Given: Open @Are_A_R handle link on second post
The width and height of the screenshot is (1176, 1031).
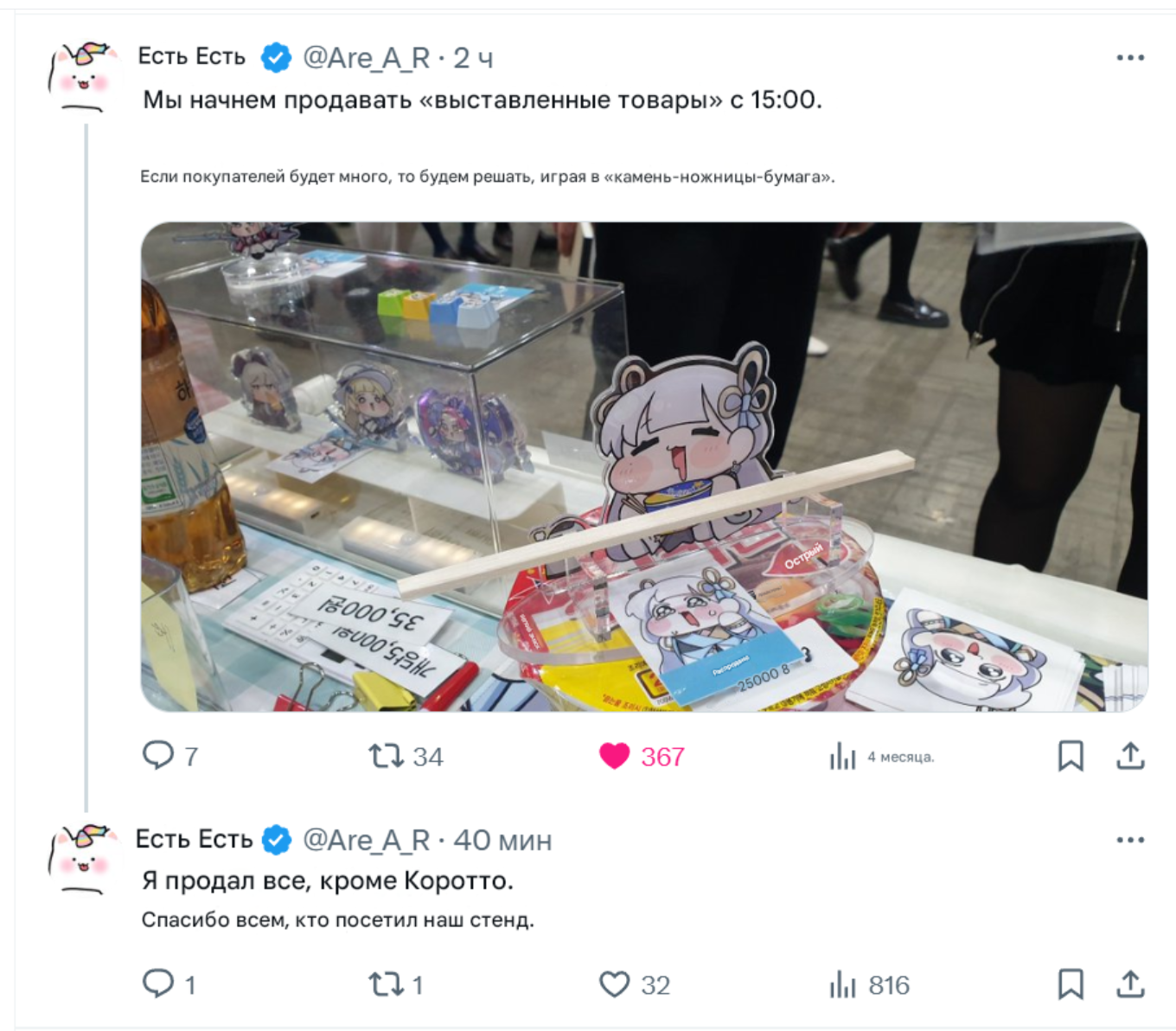Looking at the screenshot, I should (367, 840).
